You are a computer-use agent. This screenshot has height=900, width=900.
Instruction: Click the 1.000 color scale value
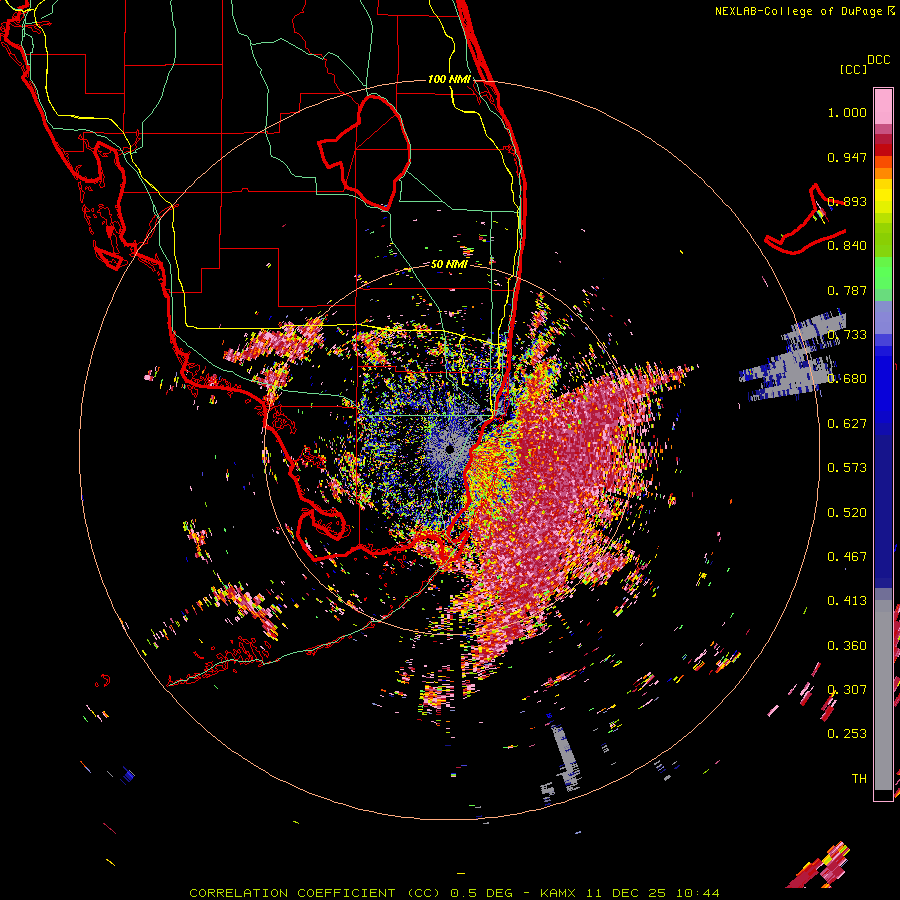(847, 112)
